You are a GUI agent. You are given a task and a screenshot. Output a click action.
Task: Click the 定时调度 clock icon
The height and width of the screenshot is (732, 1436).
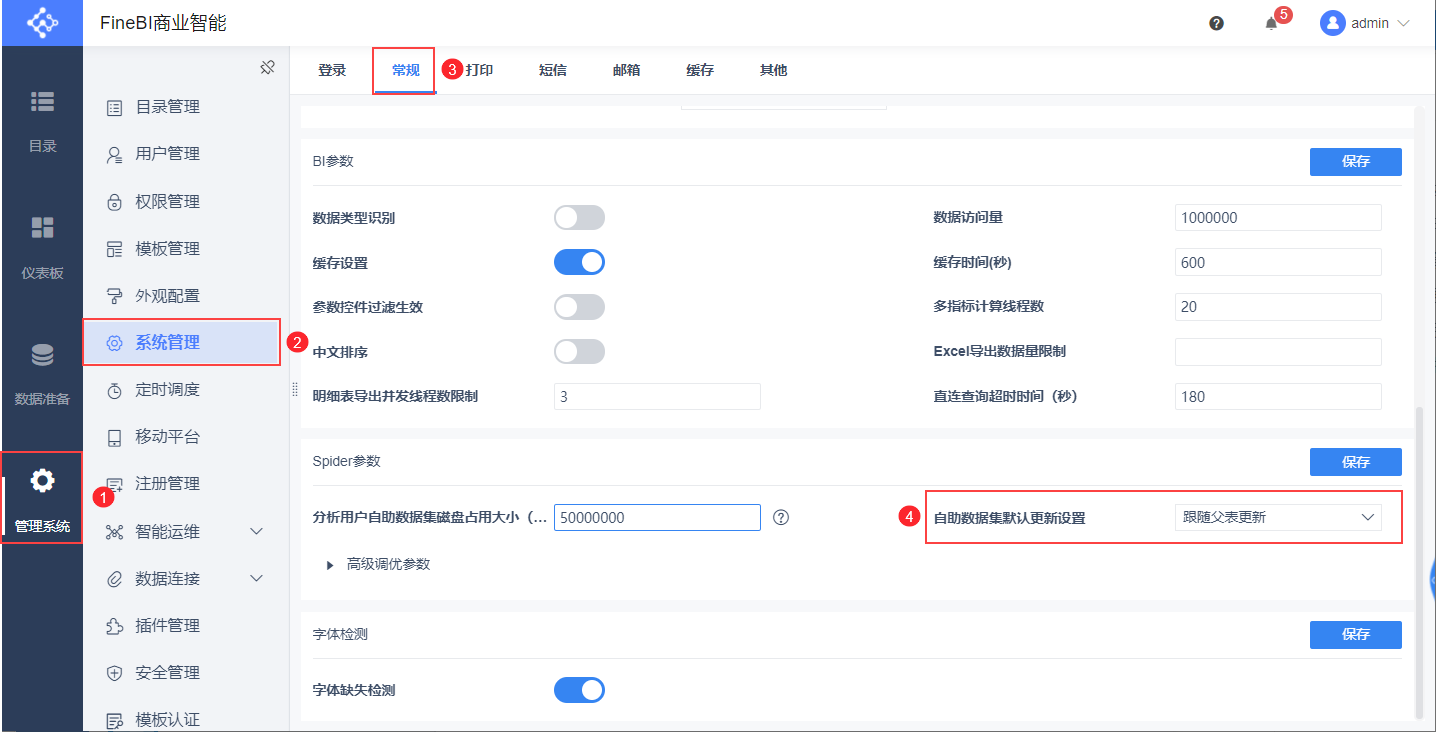click(x=115, y=390)
